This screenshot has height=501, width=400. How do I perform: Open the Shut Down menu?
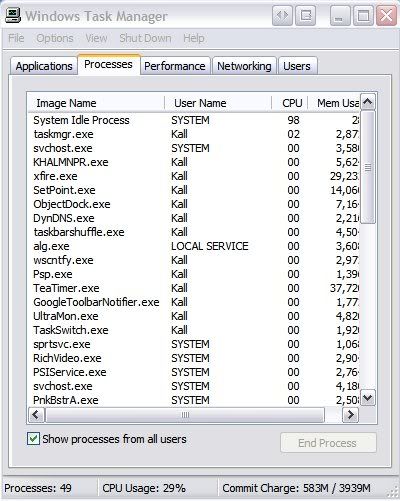(x=145, y=38)
